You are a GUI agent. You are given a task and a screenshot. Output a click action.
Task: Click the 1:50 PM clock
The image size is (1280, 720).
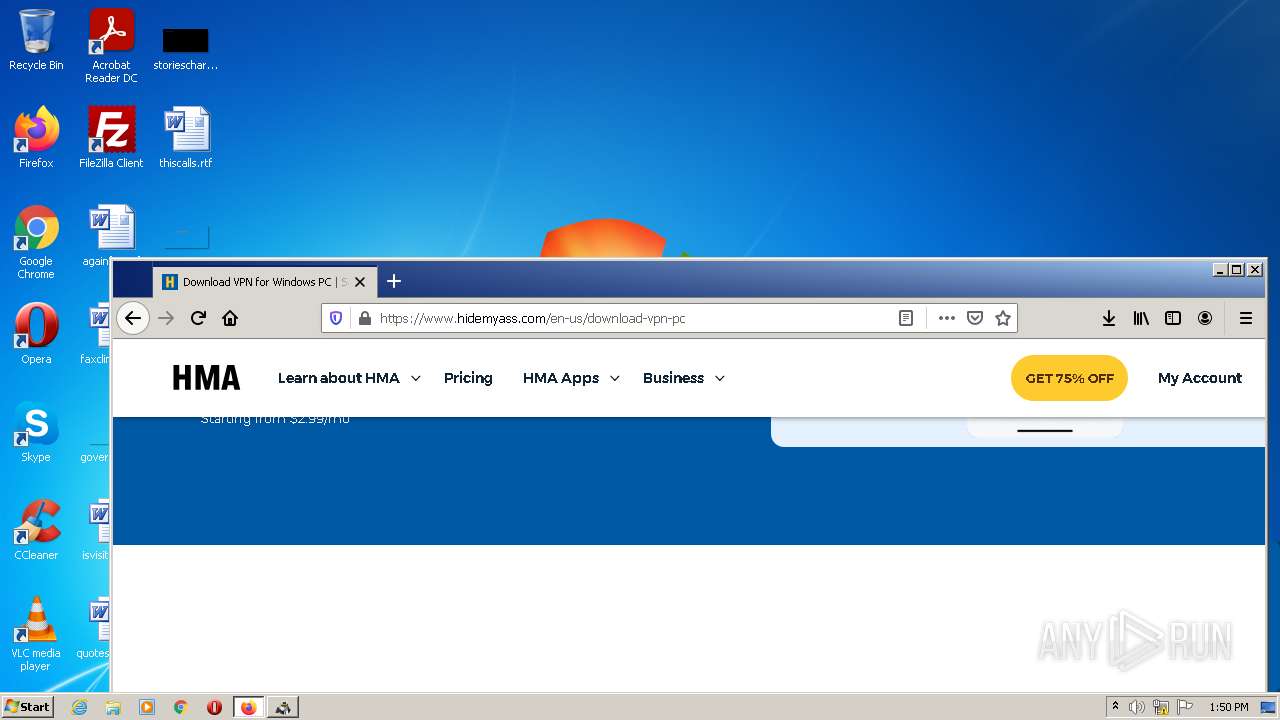pos(1228,707)
